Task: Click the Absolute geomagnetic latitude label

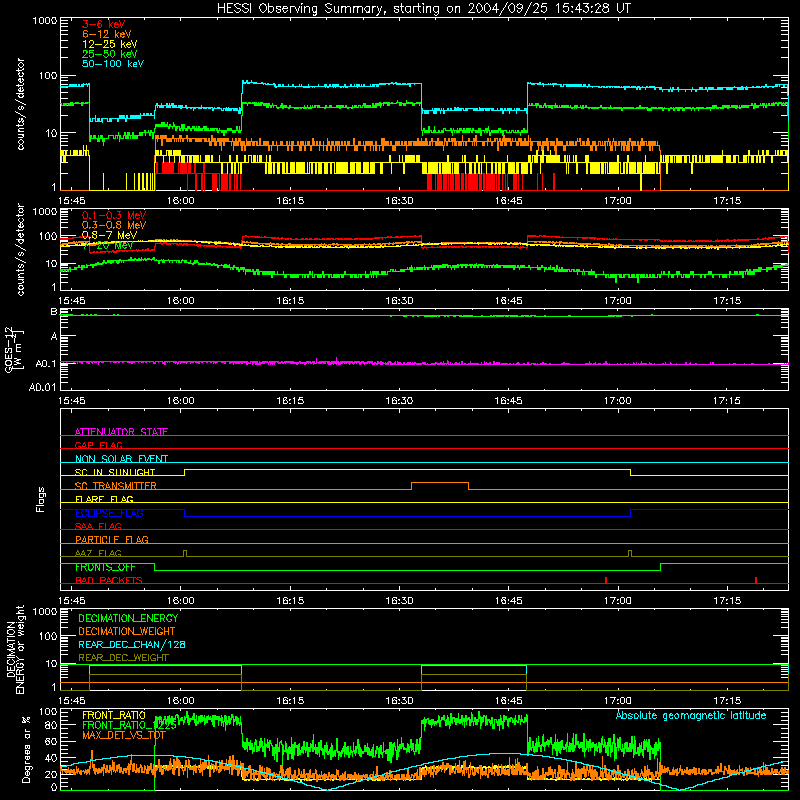Action: (691, 715)
